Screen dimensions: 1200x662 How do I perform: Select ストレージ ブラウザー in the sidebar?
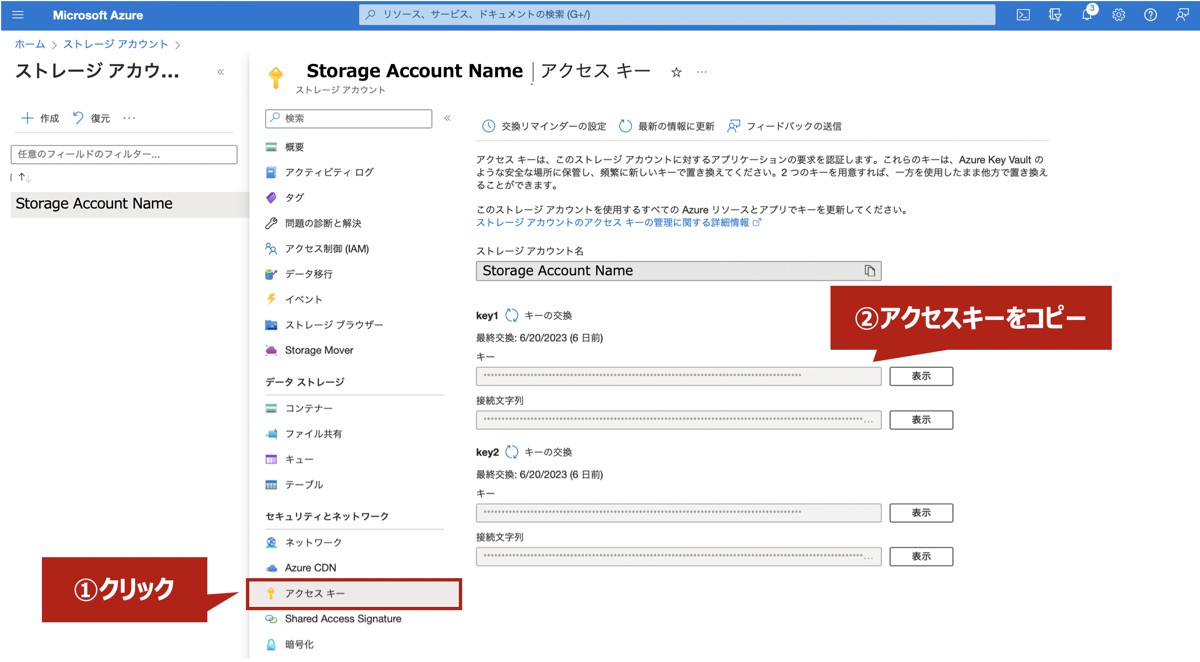(x=332, y=323)
